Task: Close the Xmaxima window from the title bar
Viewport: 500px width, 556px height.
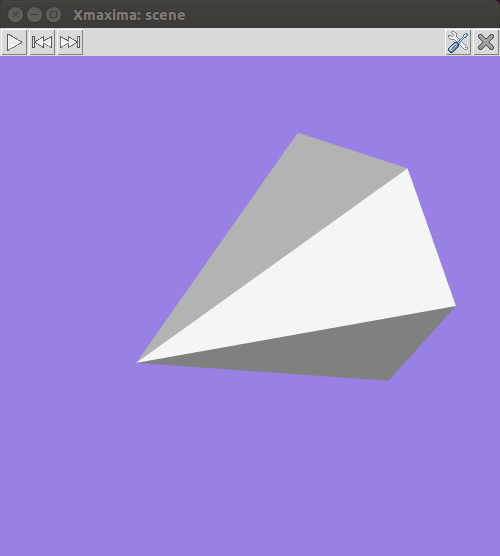Action: tap(15, 15)
